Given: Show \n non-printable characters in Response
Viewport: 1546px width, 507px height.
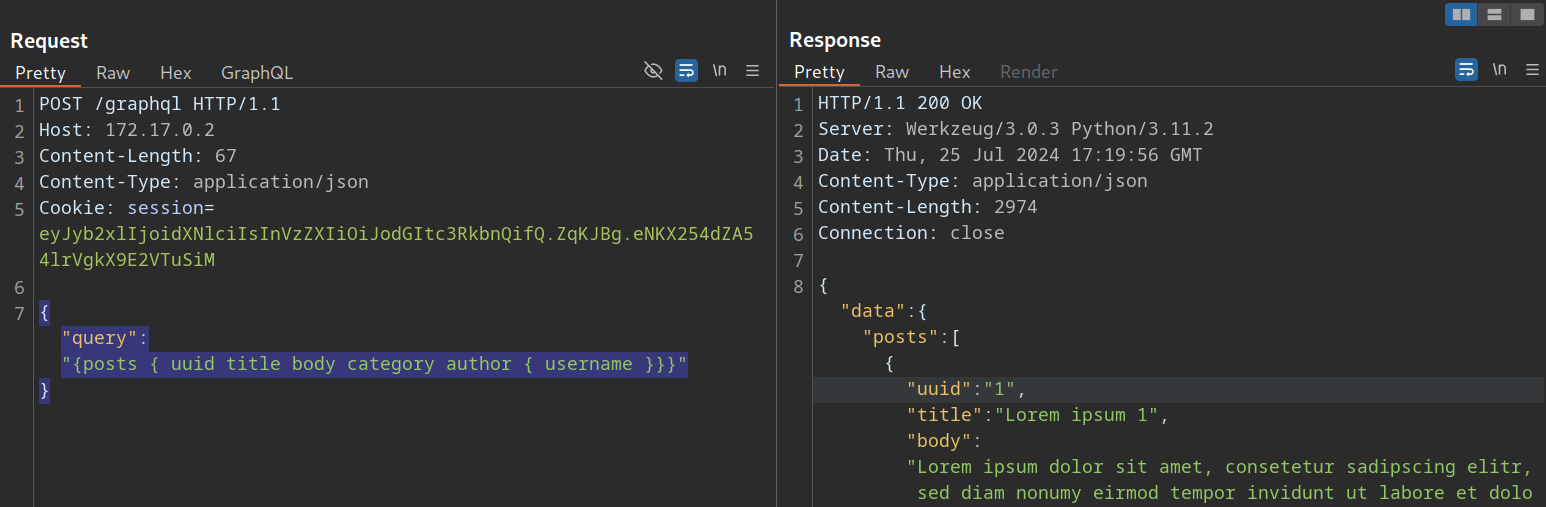Looking at the screenshot, I should 1499,70.
